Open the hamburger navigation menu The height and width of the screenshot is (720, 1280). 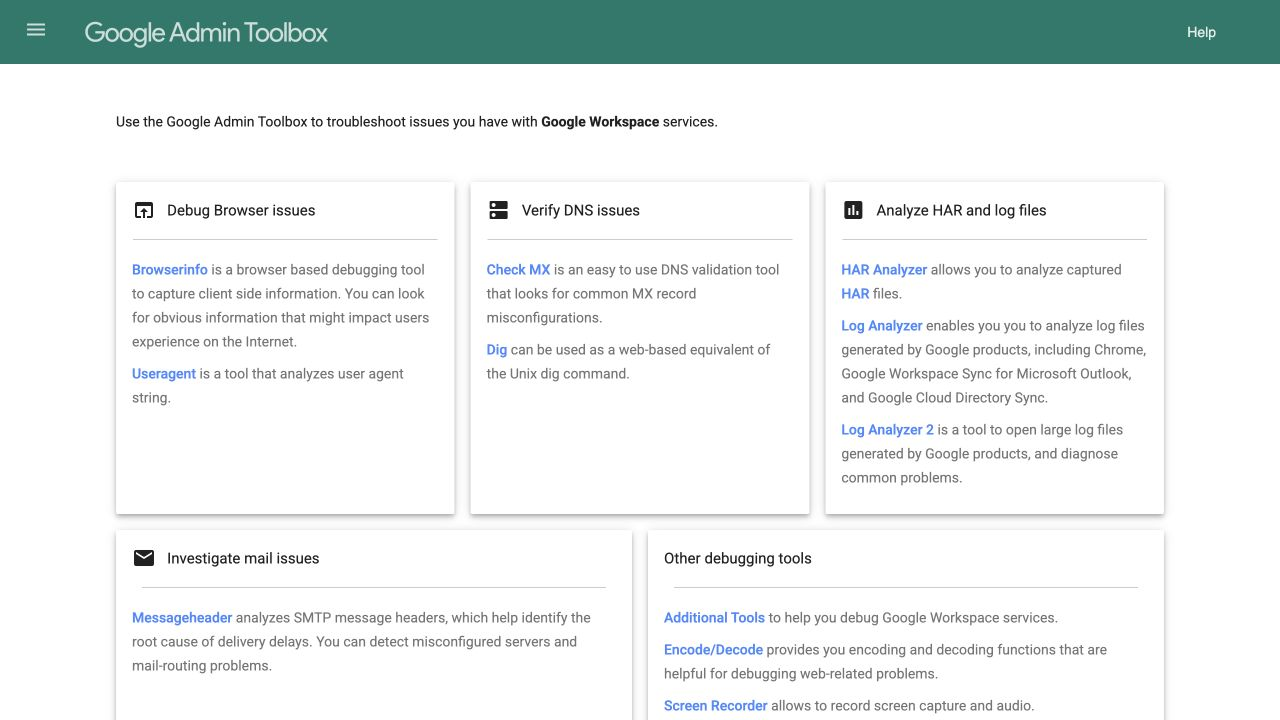point(36,30)
